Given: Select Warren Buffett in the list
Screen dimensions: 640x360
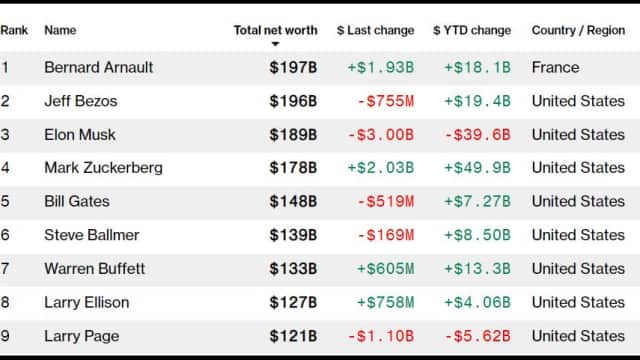Looking at the screenshot, I should click(95, 269).
